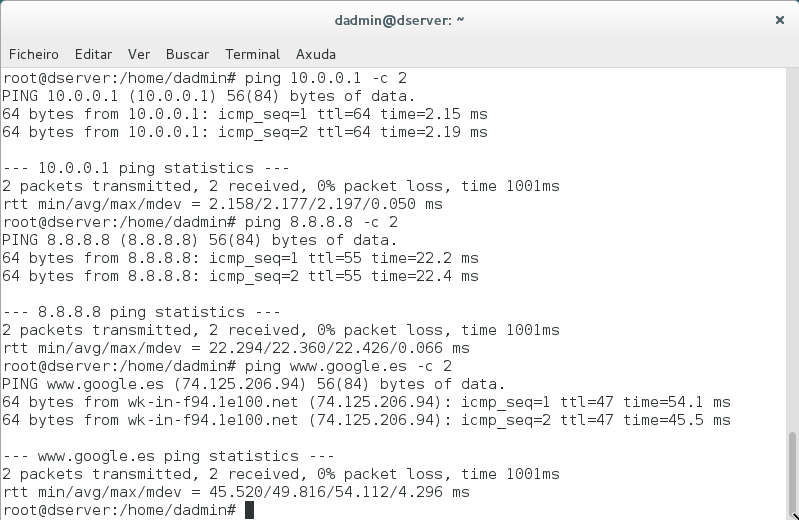Click the rtt line 45.520/49.816/54.112/4.296 ms
799x520 pixels.
click(x=235, y=492)
